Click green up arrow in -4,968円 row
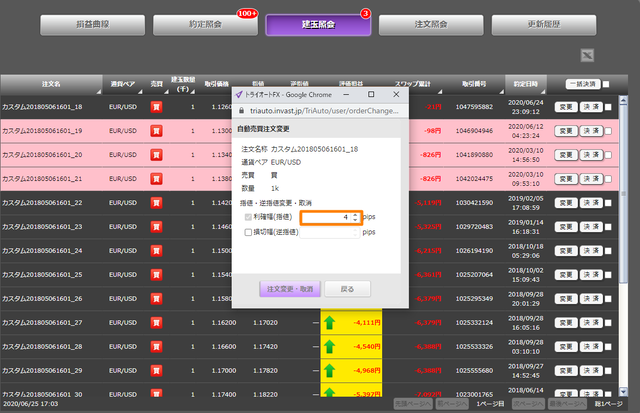This screenshot has height=413, width=640. pyautogui.click(x=329, y=371)
